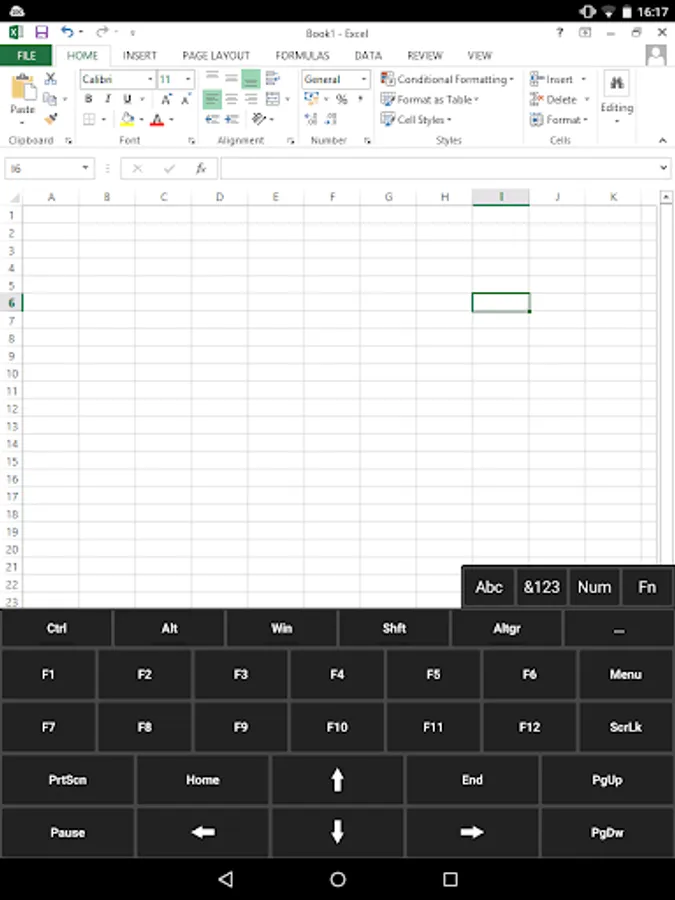
Task: Cut selection with the scissors icon
Action: [51, 79]
